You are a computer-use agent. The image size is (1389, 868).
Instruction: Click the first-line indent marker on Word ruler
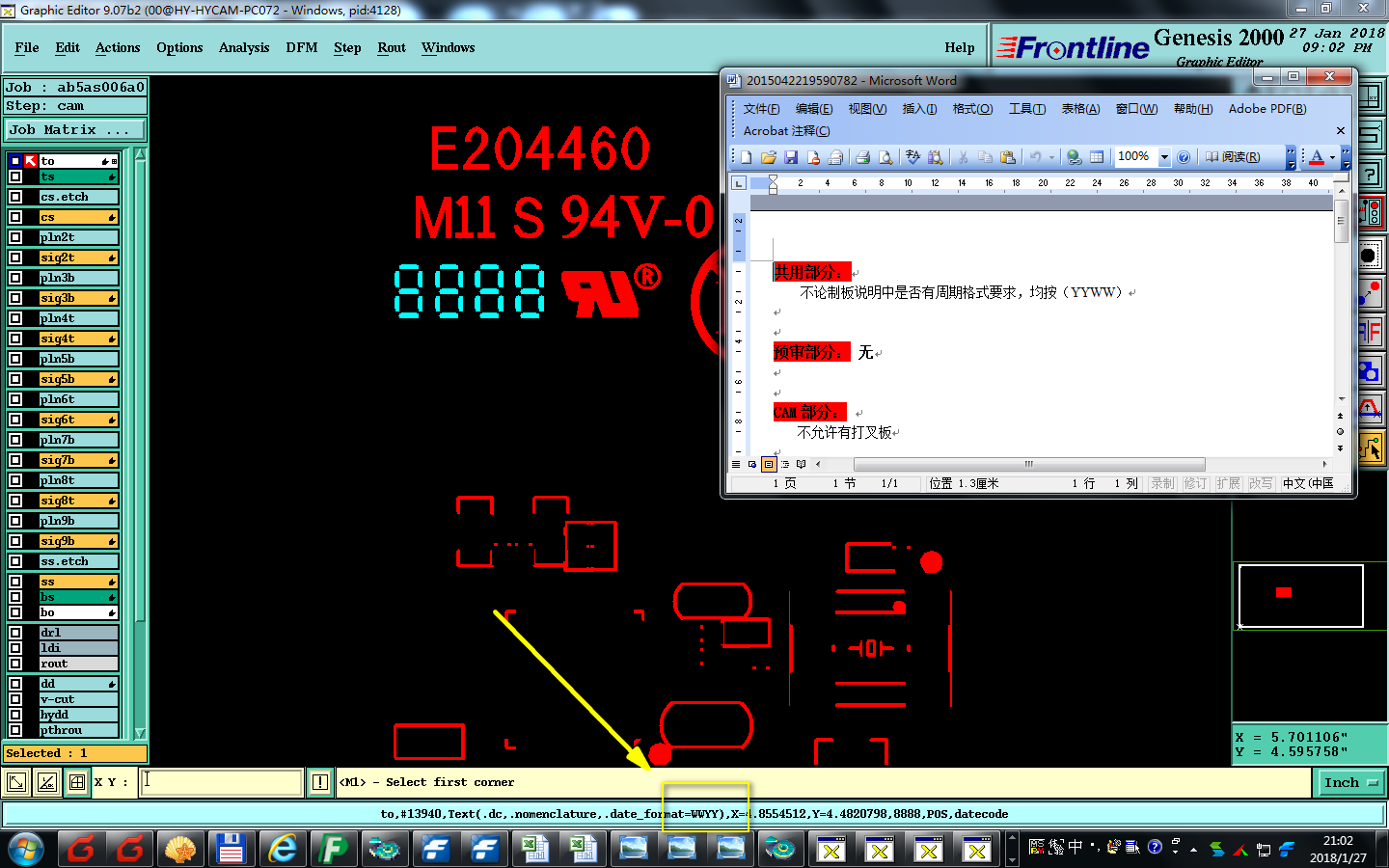point(773,179)
